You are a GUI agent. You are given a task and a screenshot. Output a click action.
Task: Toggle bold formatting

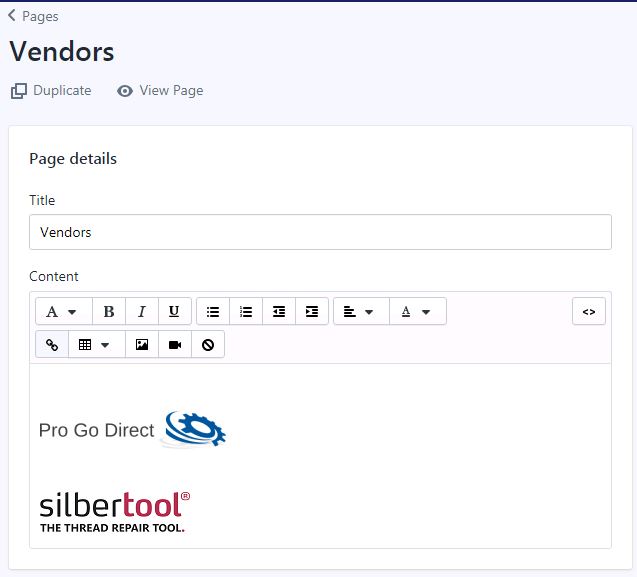pos(109,312)
